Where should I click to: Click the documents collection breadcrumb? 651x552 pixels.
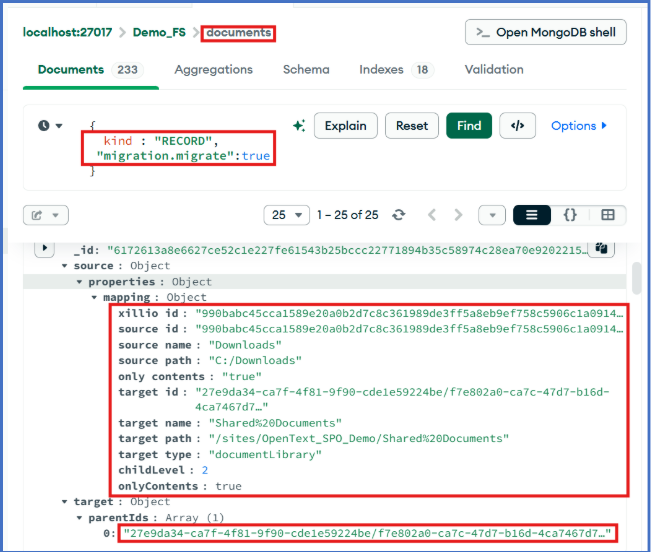coord(239,32)
